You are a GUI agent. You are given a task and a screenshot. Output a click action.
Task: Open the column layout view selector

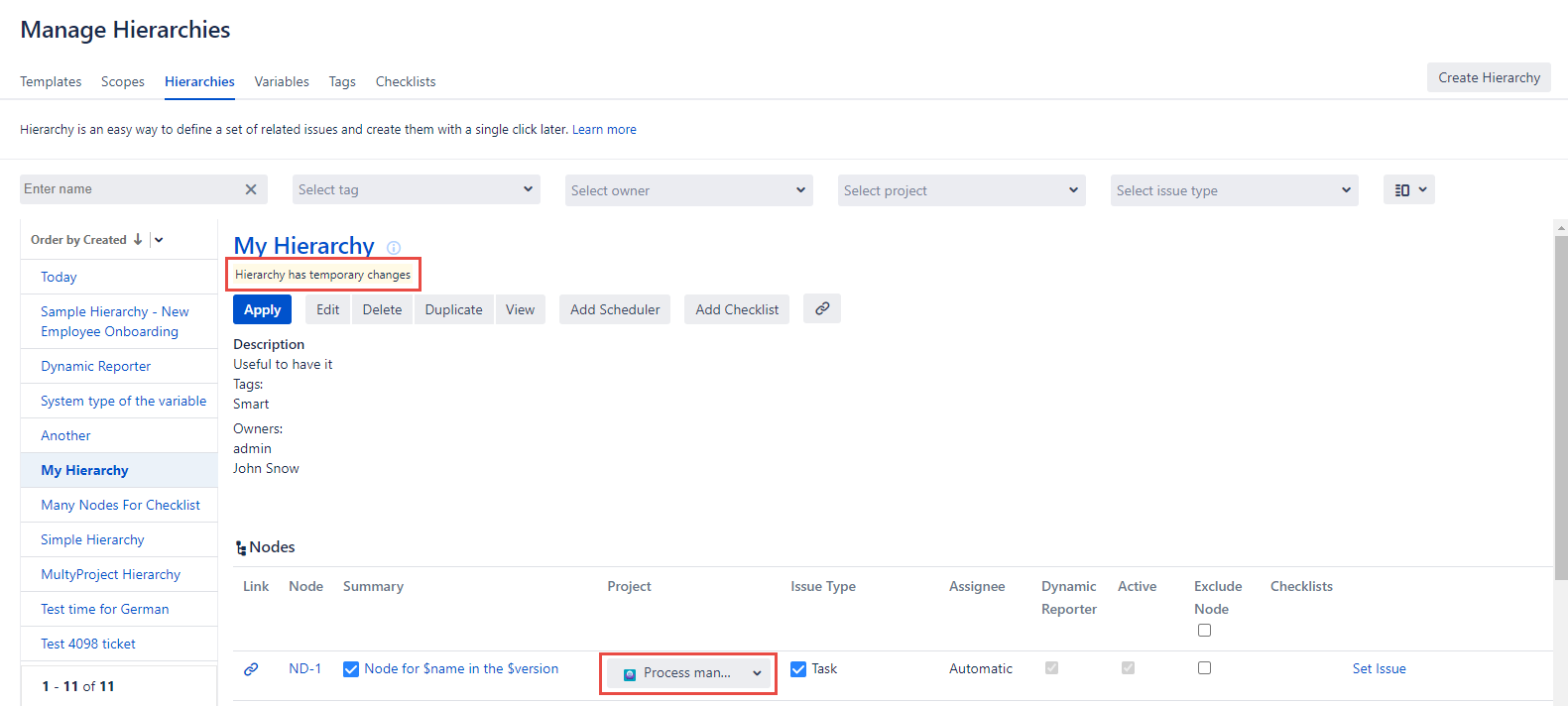coord(1408,190)
